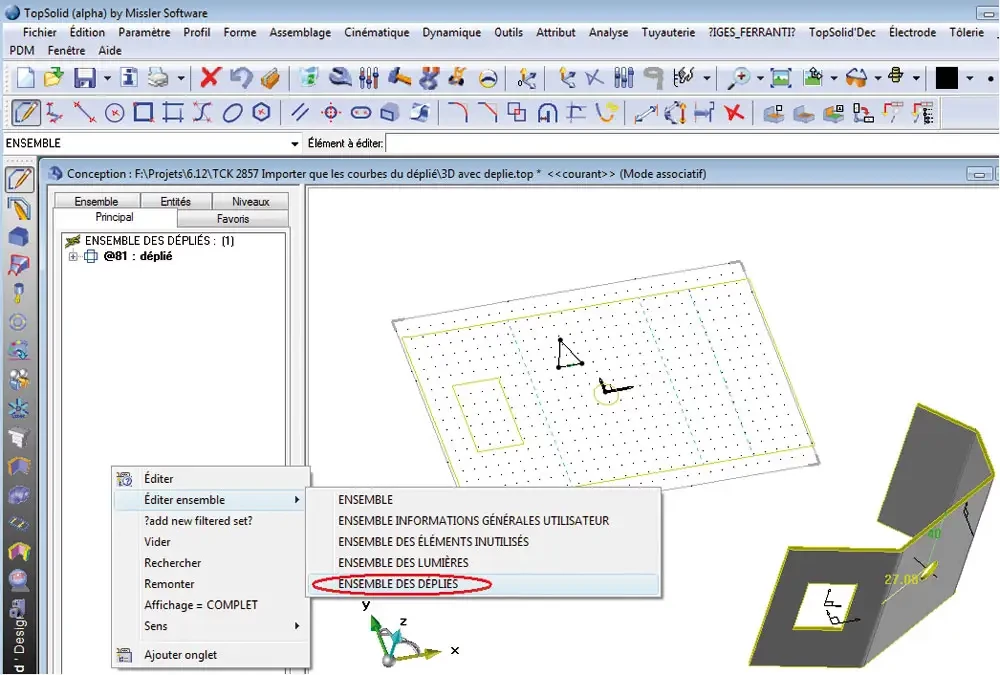Select the ENSEMBLE DES DÉPLIÉS tree root

tap(159, 241)
